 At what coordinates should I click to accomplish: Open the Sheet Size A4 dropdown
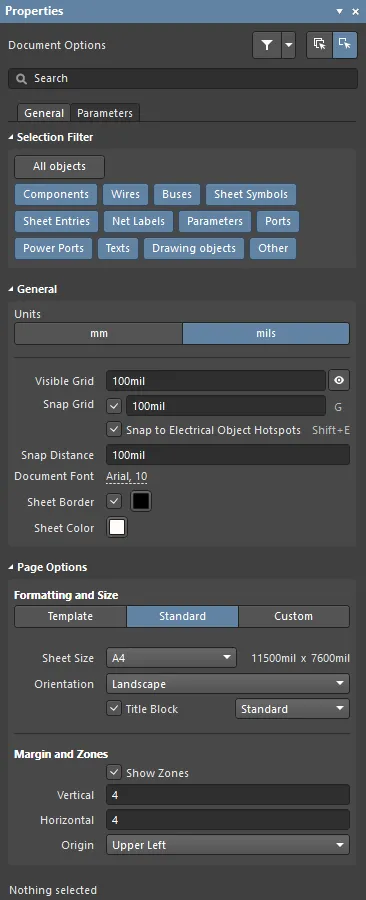pos(171,658)
